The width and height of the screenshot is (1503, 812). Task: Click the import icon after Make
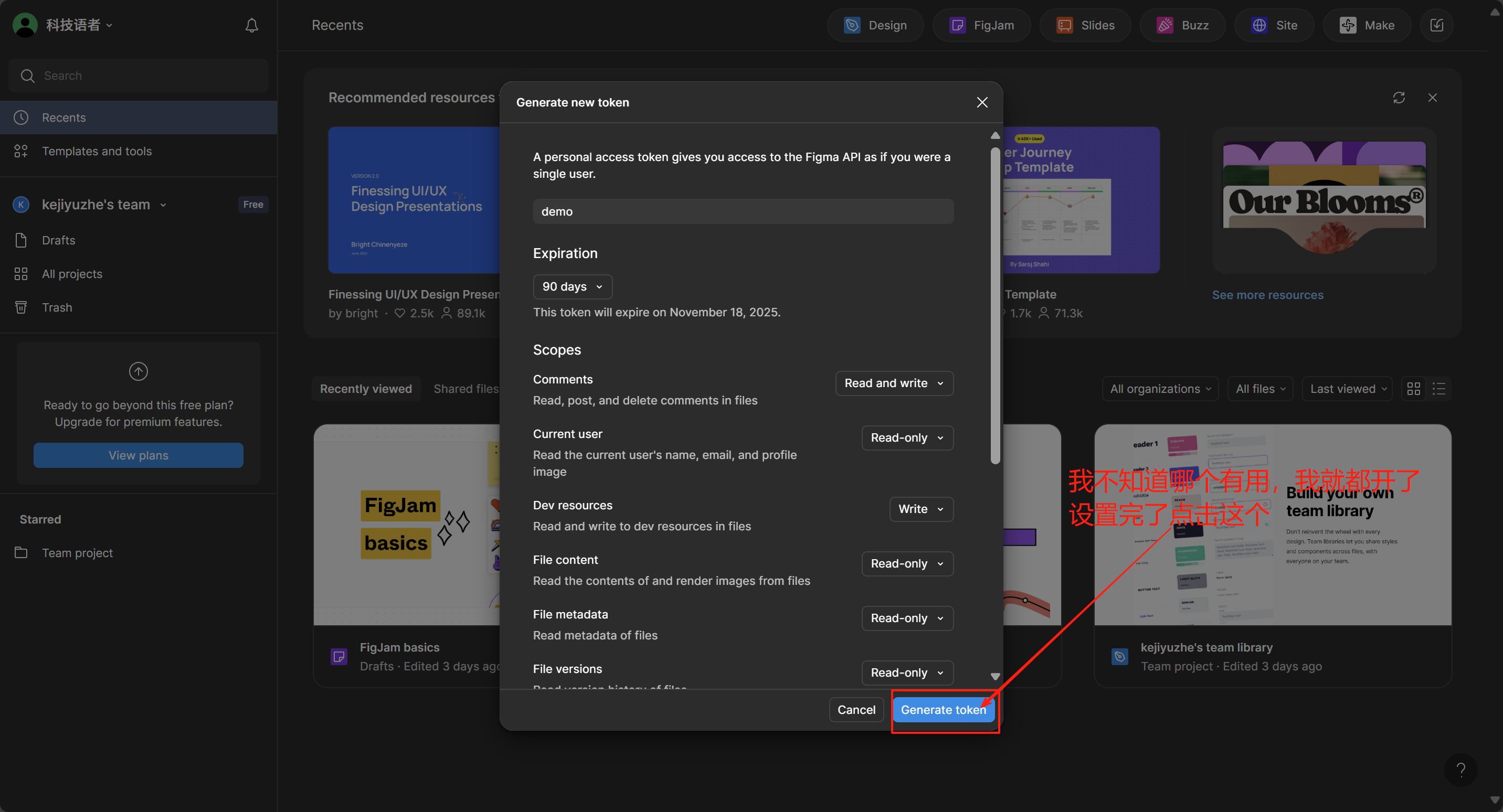click(1436, 25)
